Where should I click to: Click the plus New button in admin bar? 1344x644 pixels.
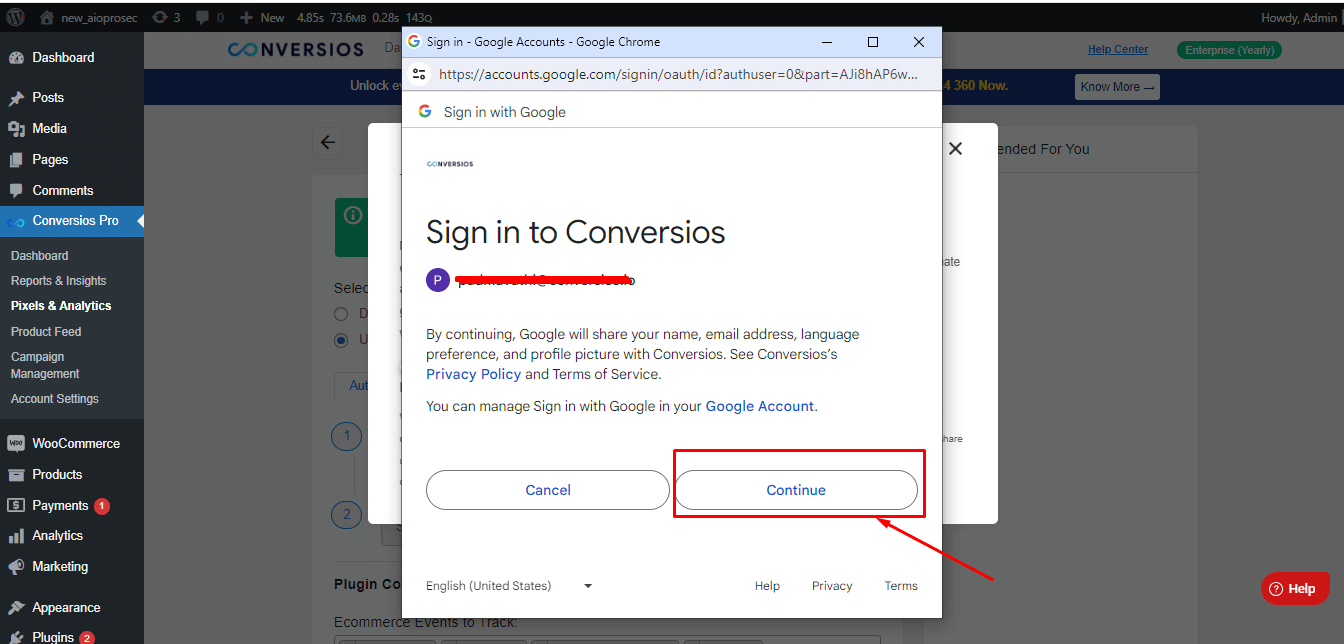point(262,17)
